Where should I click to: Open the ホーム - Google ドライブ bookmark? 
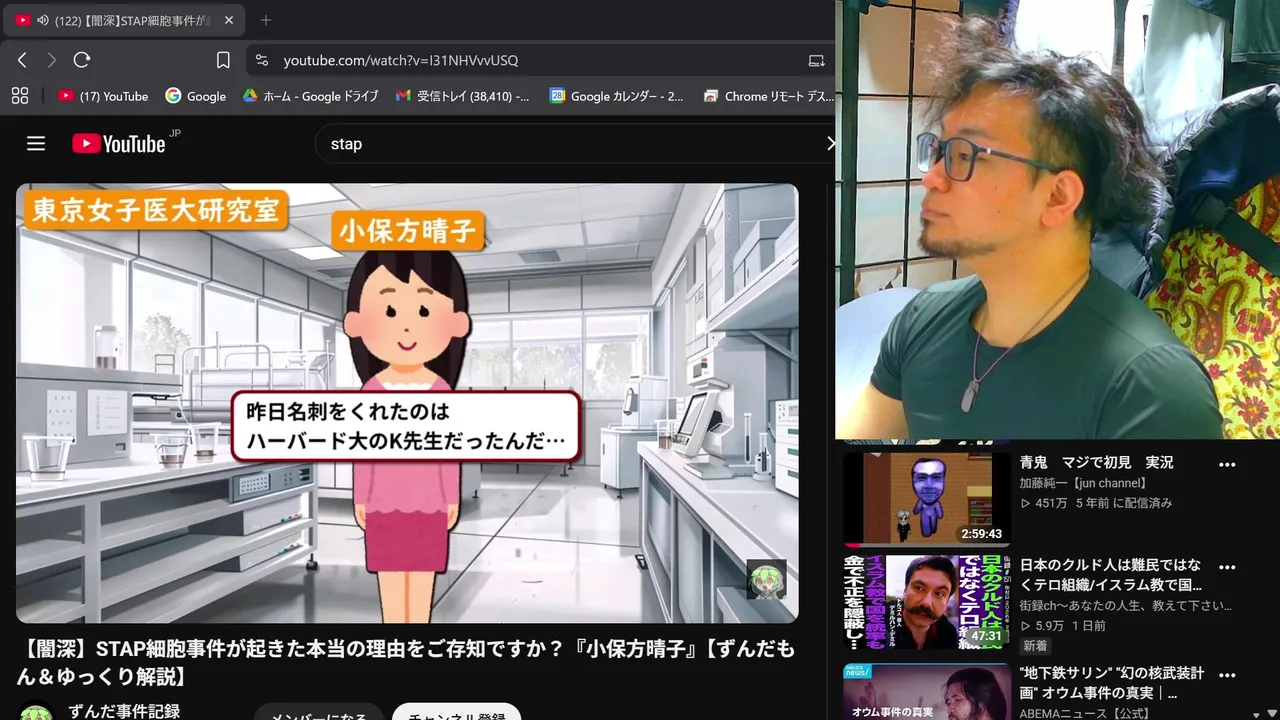[x=311, y=96]
